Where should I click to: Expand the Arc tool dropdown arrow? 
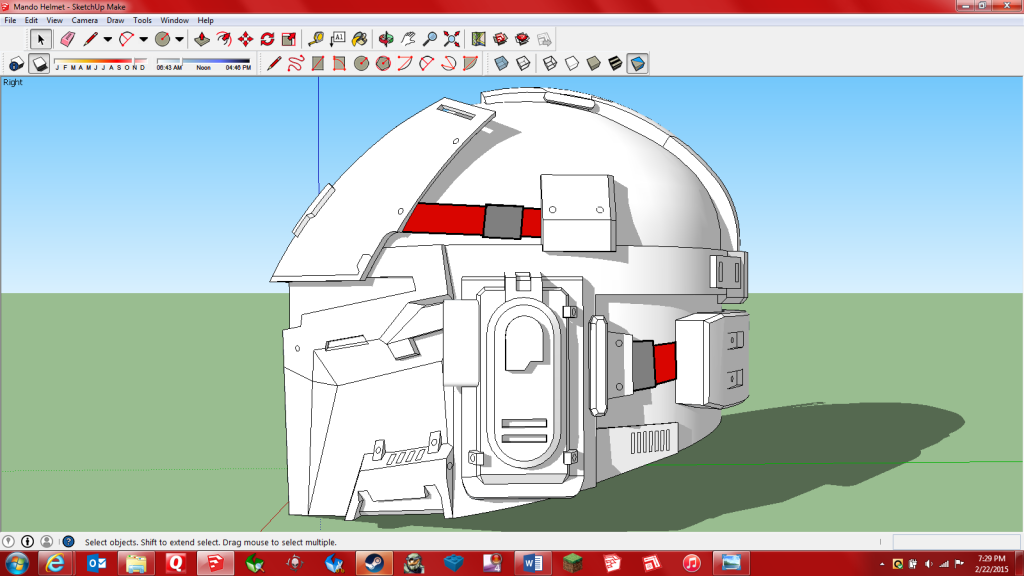[x=144, y=40]
